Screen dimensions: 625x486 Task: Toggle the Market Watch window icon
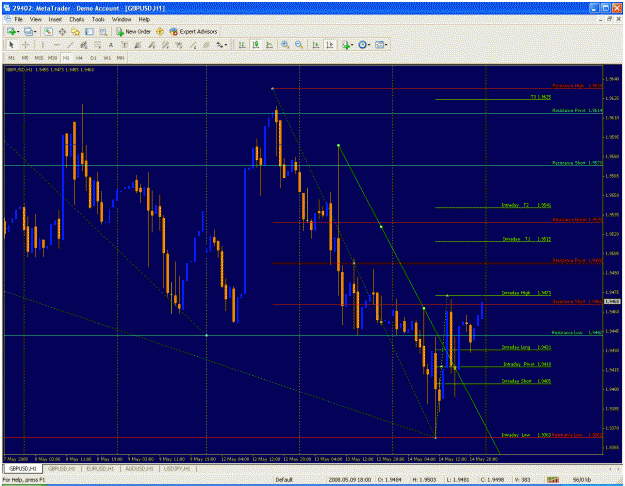[49, 31]
